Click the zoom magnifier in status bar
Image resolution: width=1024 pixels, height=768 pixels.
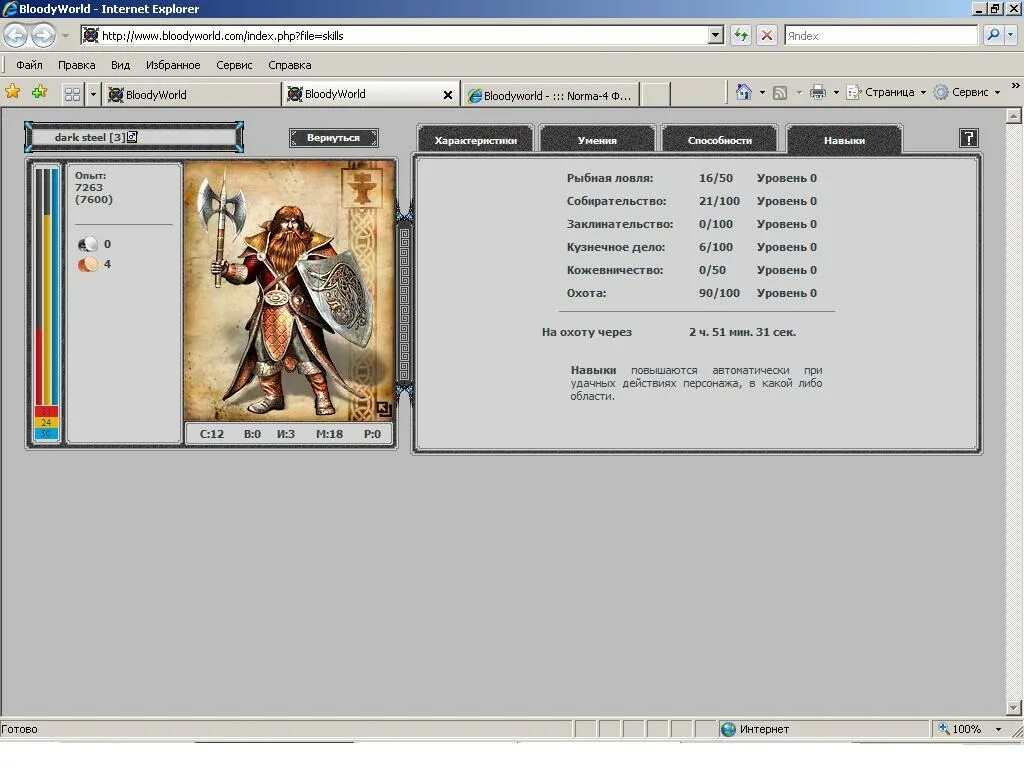944,728
